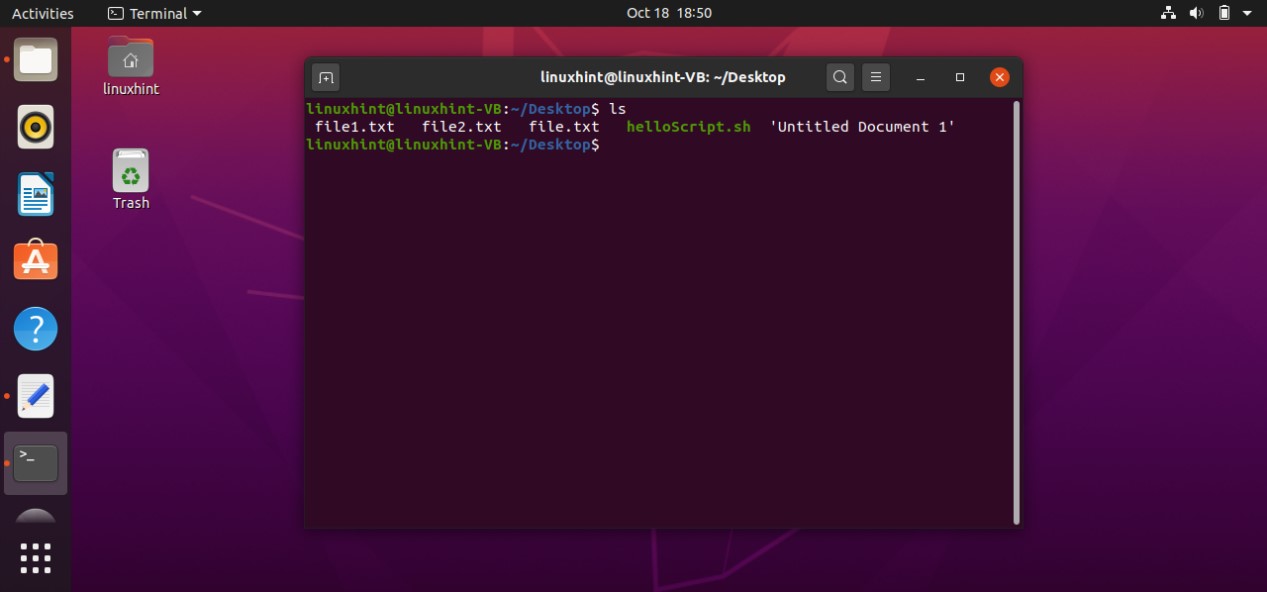Select the linuxhint home folder icon
Image resolution: width=1267 pixels, height=592 pixels.
[131, 58]
